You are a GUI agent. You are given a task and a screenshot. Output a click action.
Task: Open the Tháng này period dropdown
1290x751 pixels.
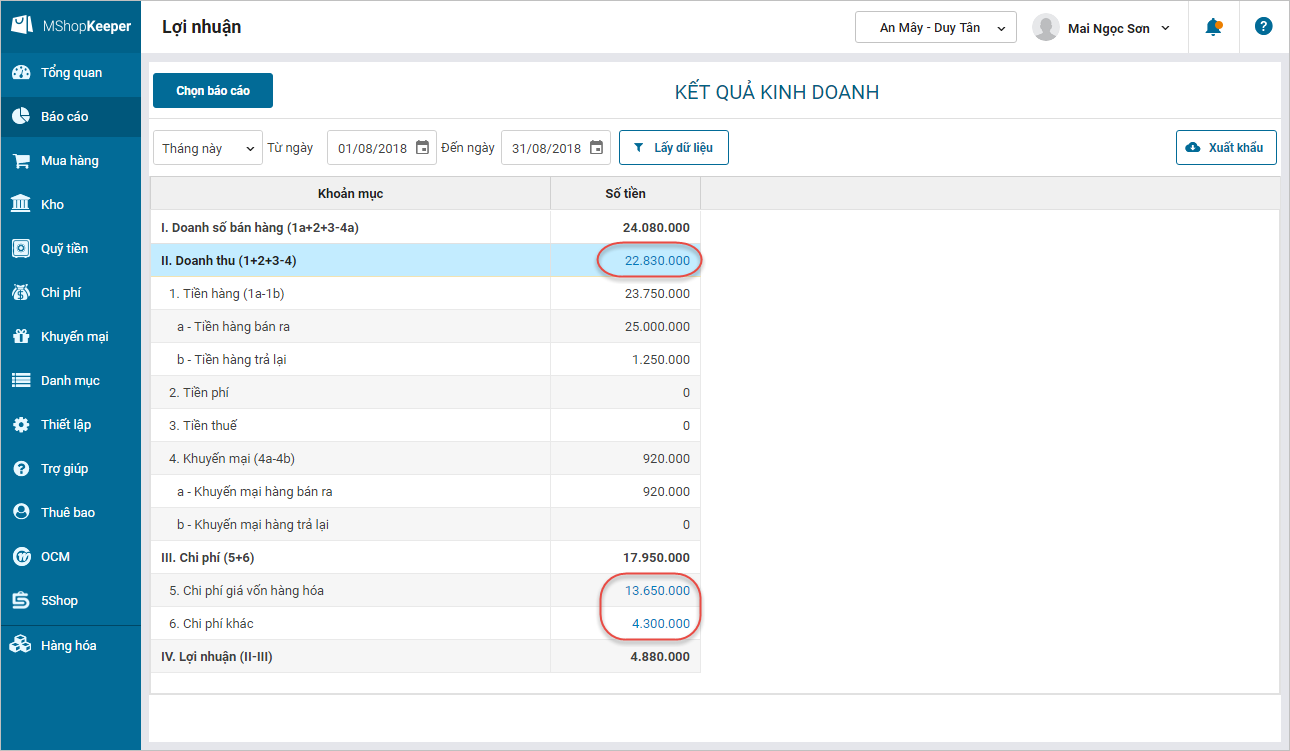208,148
